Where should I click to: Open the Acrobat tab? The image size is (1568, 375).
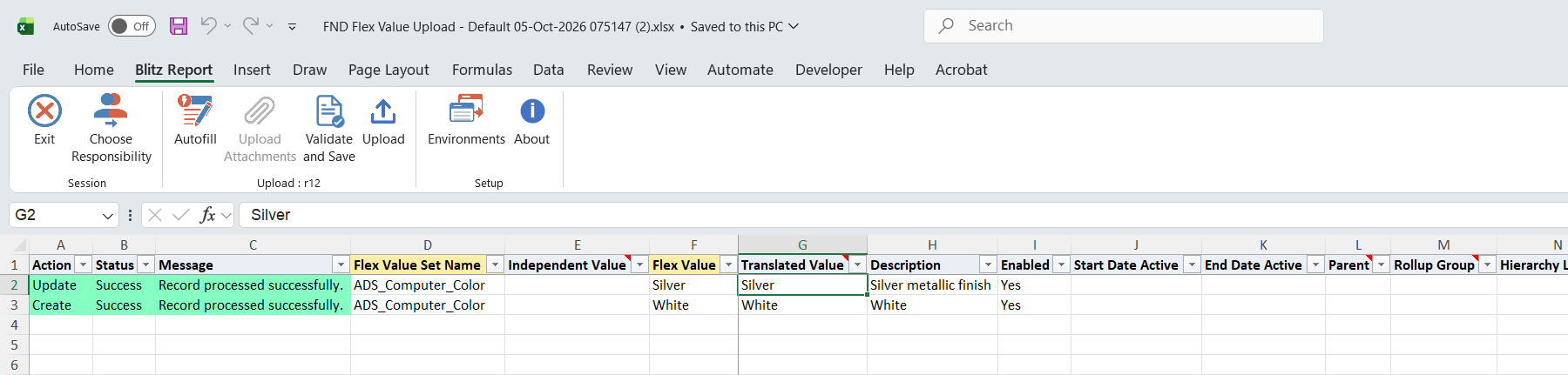click(x=962, y=70)
